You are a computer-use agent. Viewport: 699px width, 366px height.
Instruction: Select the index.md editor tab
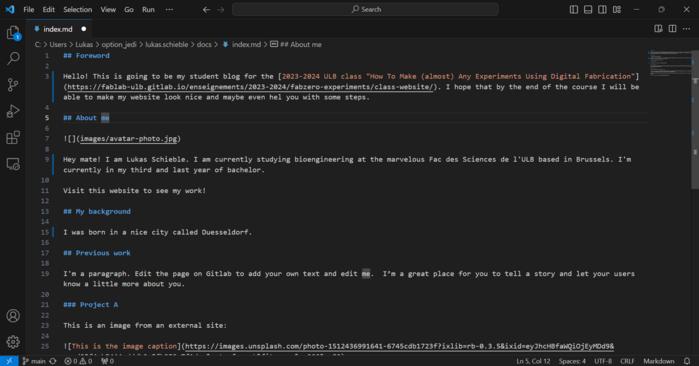pos(58,29)
